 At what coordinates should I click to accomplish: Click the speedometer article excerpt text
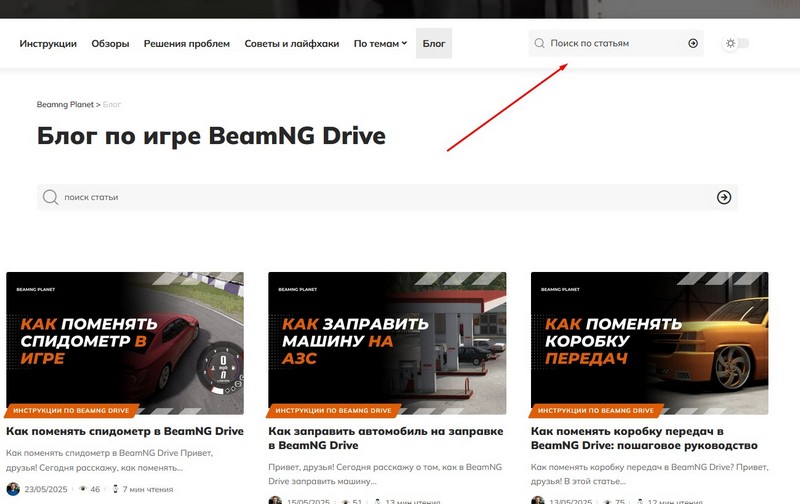point(109,460)
